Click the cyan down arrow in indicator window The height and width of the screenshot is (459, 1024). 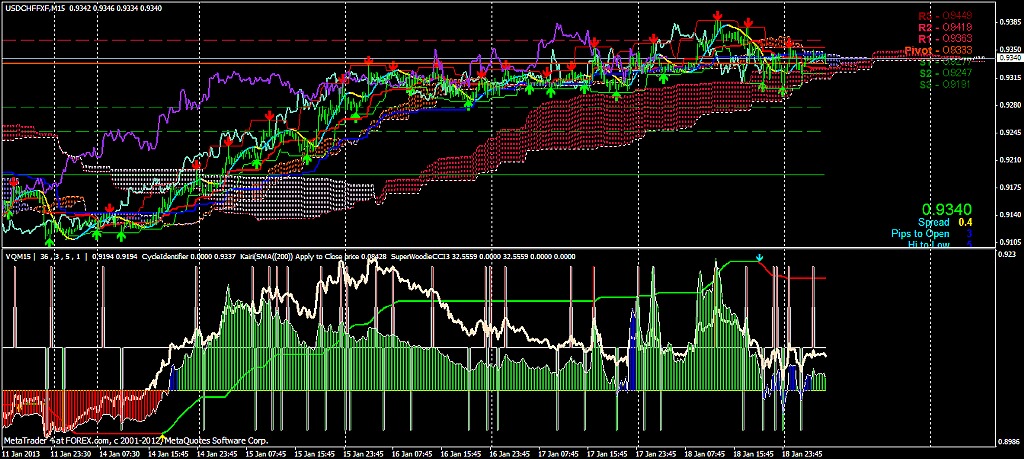tap(759, 258)
